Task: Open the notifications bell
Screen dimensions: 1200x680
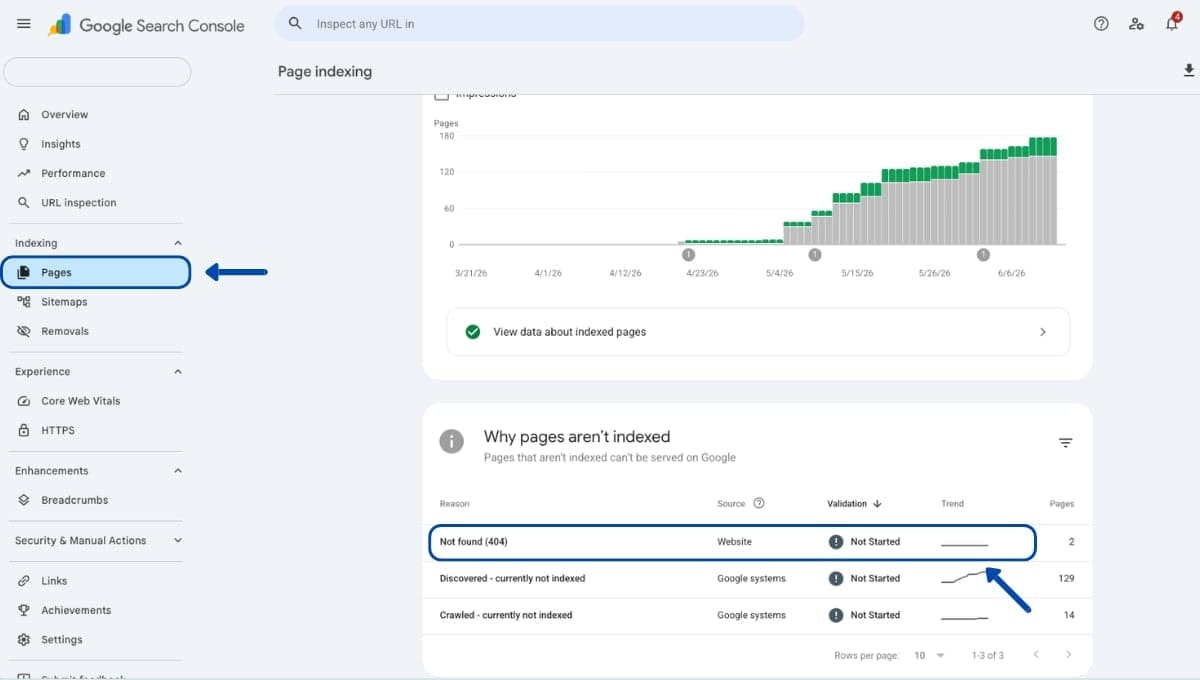Action: click(x=1172, y=23)
